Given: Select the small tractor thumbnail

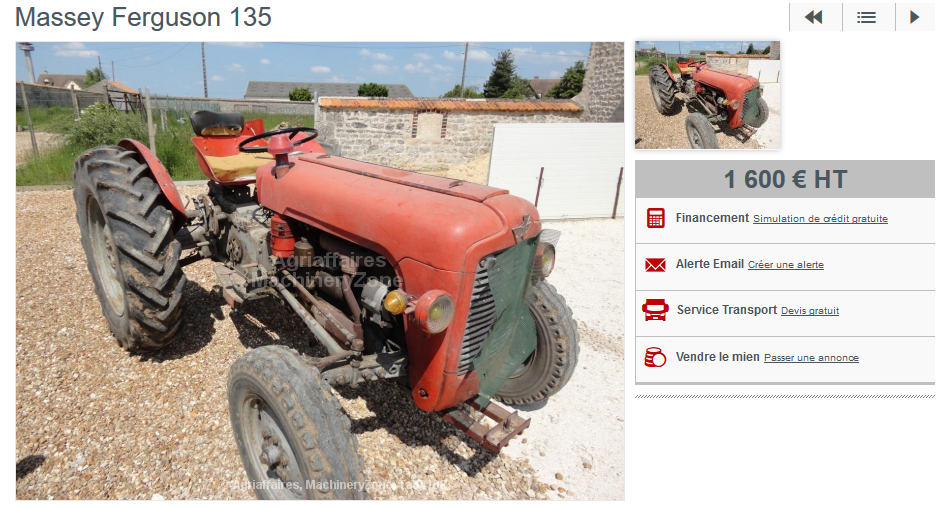Looking at the screenshot, I should (707, 95).
